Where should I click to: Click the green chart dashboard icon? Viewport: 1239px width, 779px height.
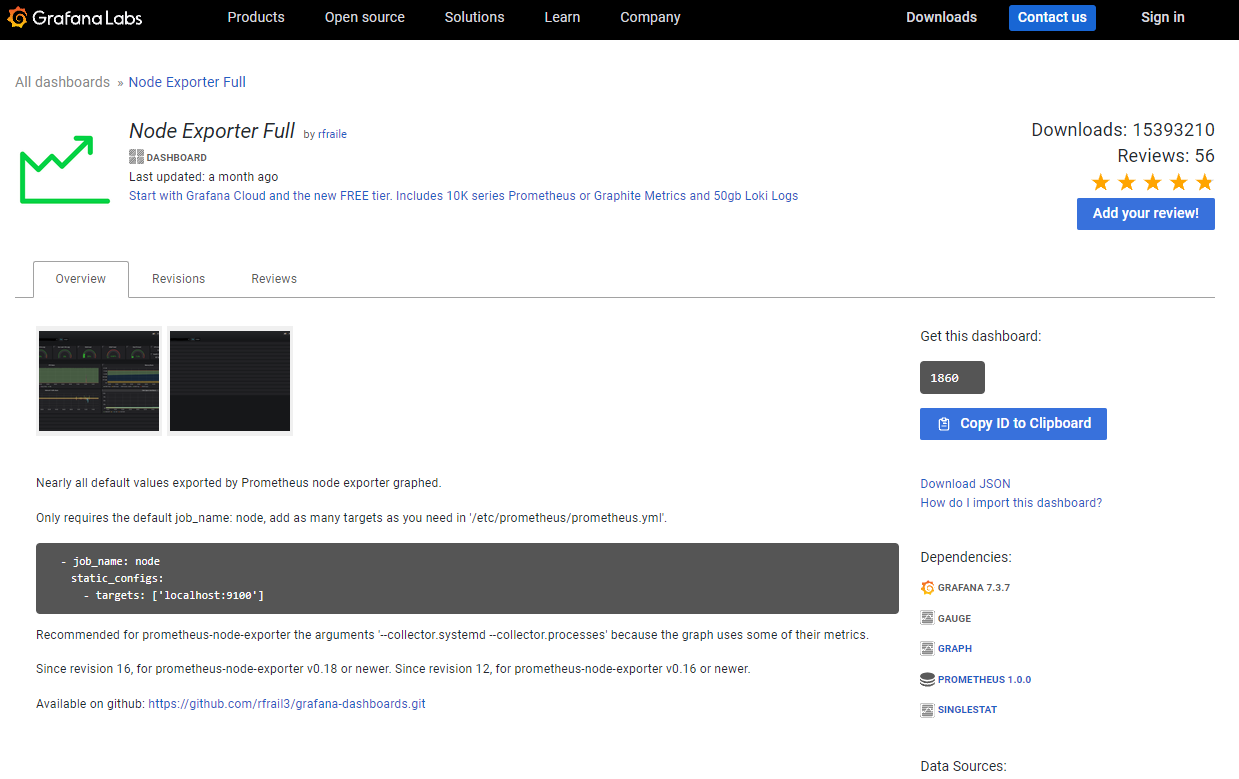point(65,170)
